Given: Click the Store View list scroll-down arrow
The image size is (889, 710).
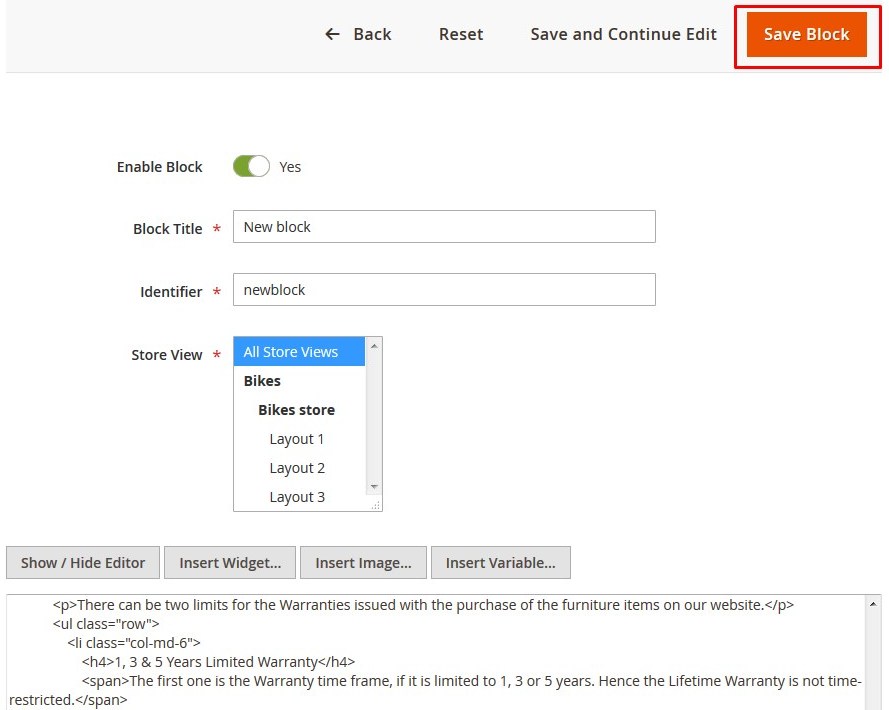Looking at the screenshot, I should coord(374,487).
